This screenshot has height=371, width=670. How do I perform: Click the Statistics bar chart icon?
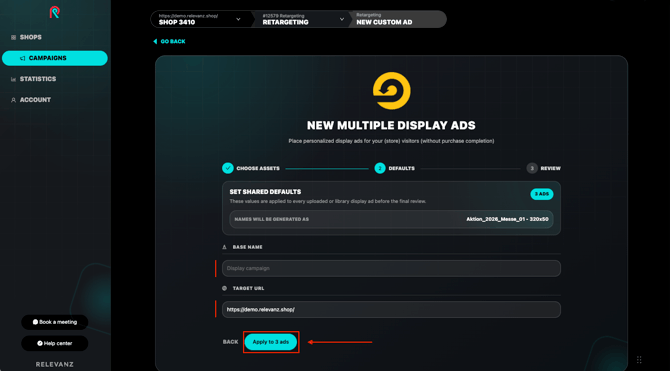(13, 79)
